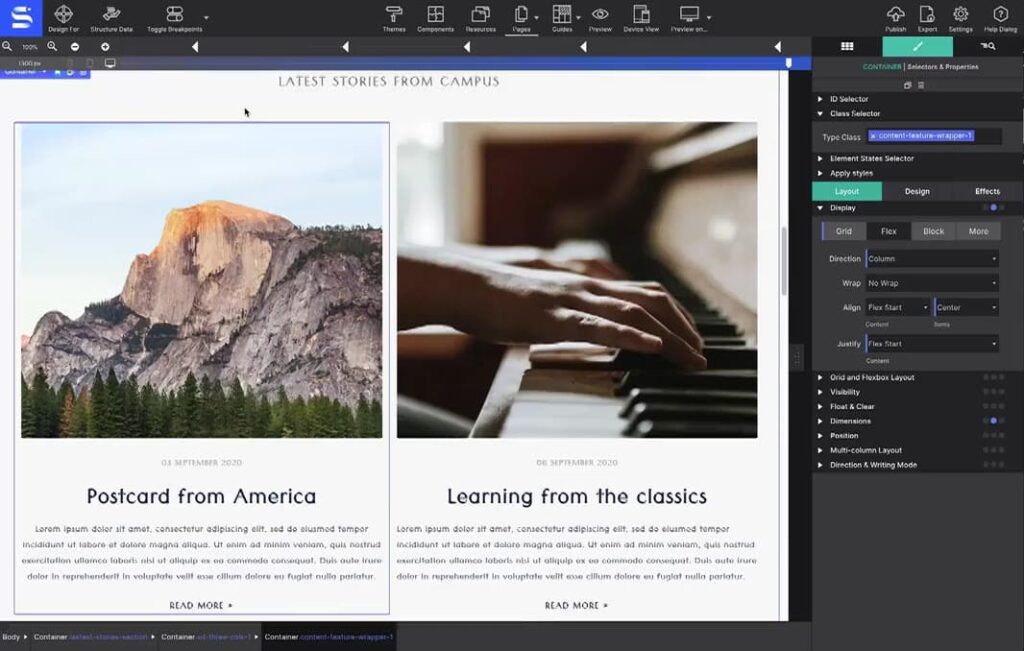This screenshot has width=1024, height=651.
Task: Open the Design For breakpoint tool
Action: point(62,15)
